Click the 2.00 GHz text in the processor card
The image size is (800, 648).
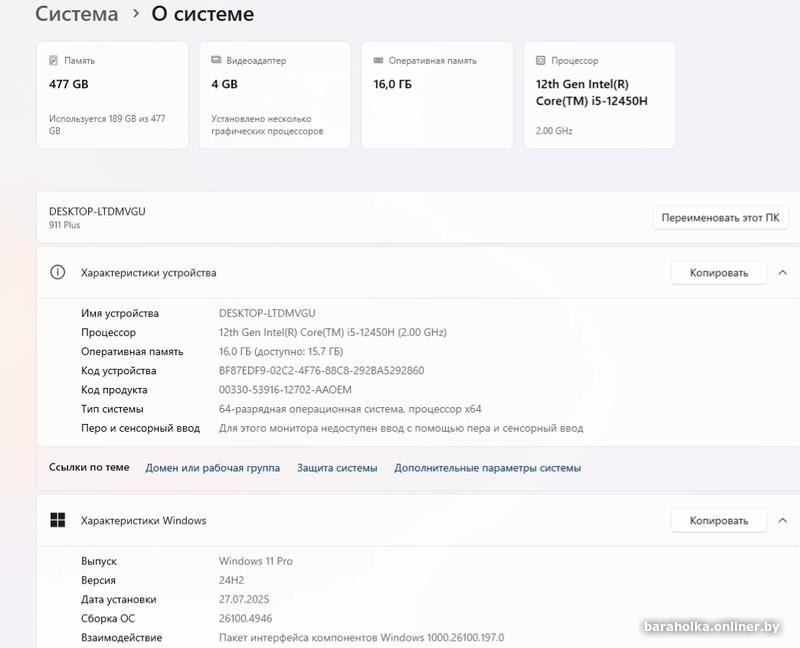(554, 131)
